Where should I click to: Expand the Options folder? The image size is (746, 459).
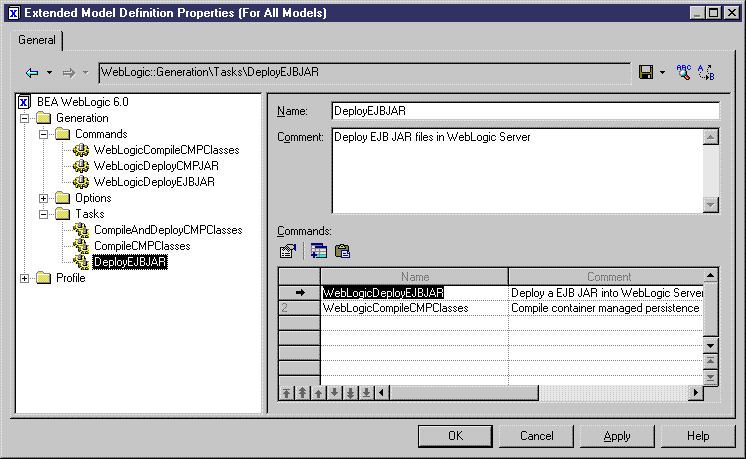pyautogui.click(x=43, y=198)
